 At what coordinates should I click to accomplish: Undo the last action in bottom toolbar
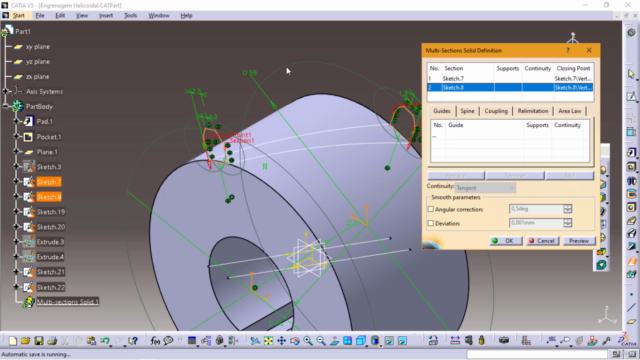[104, 341]
